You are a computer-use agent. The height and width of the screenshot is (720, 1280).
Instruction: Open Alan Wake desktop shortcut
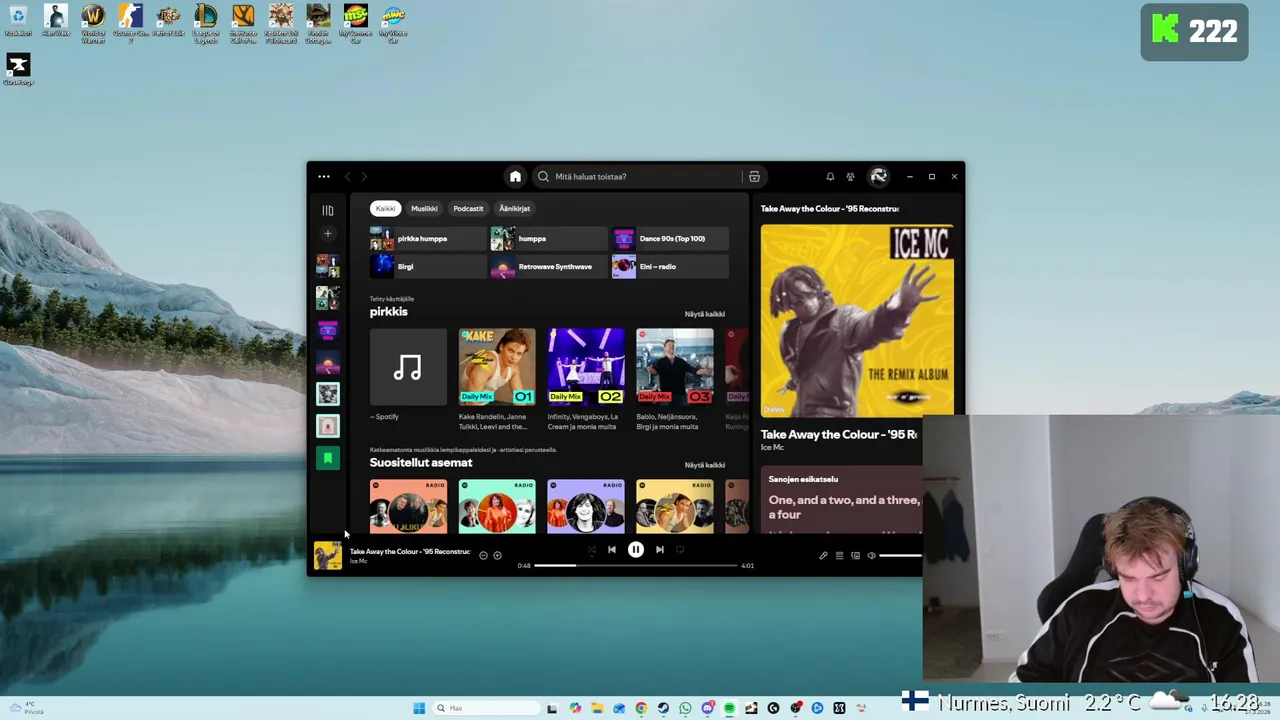(x=55, y=22)
